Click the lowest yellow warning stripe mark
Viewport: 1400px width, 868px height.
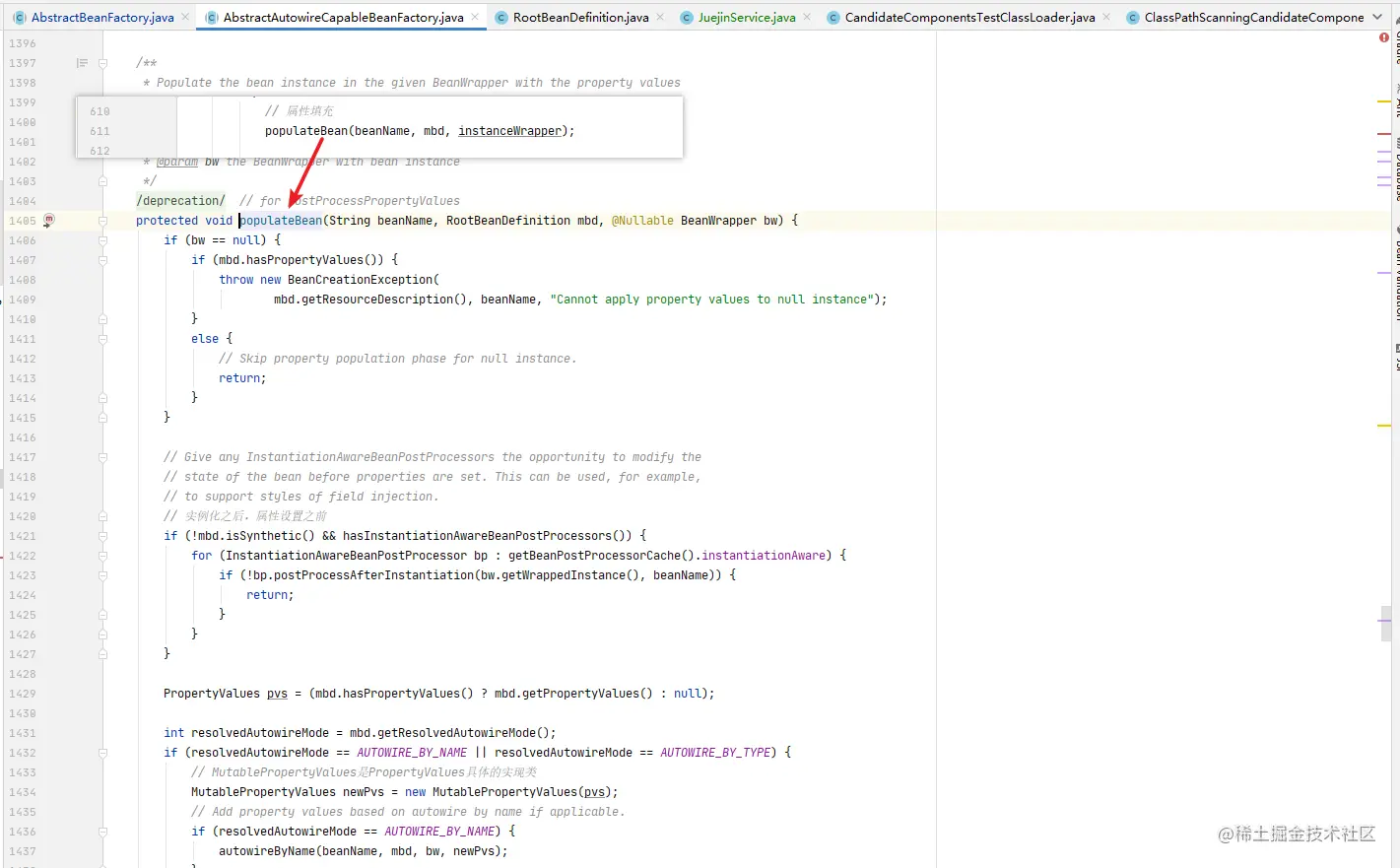coord(1383,426)
